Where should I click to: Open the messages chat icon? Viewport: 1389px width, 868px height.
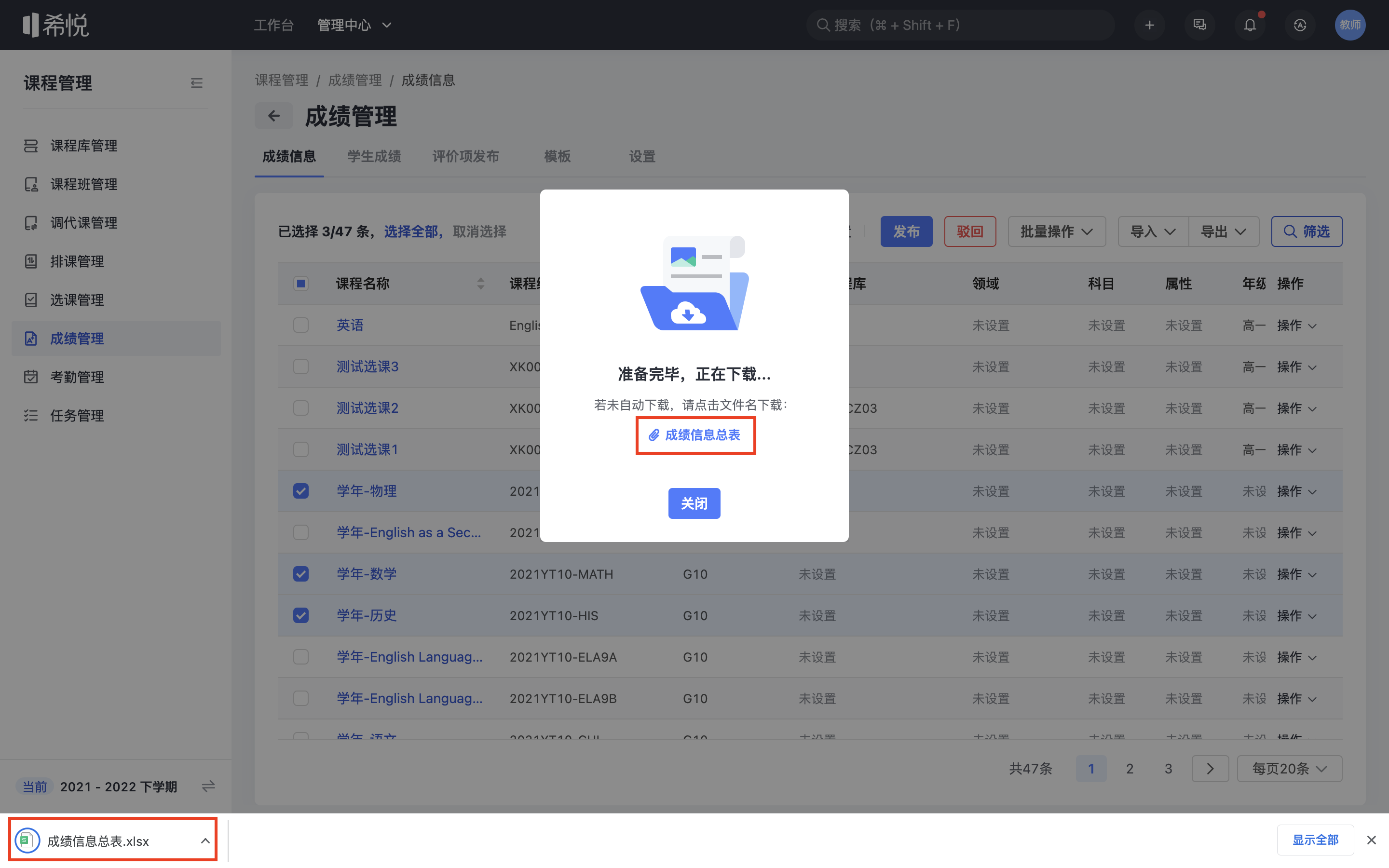tap(1199, 25)
